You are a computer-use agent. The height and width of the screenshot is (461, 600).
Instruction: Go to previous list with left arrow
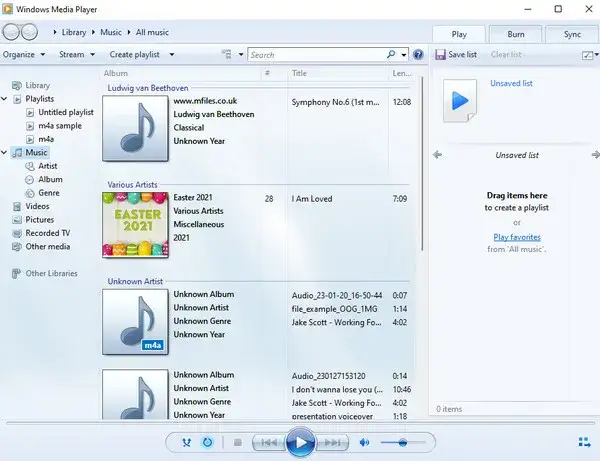pyautogui.click(x=437, y=155)
